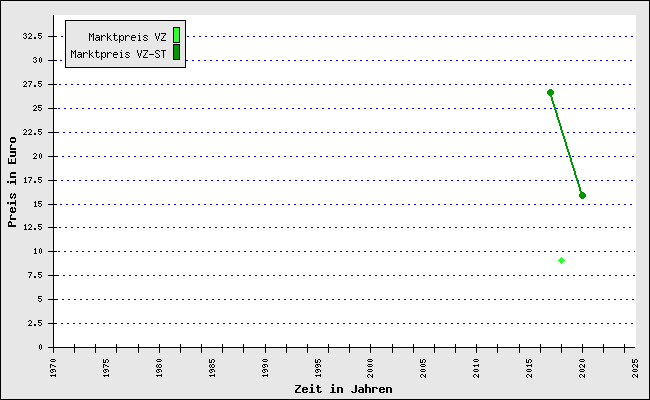The image size is (650, 400).
Task: Click the y-axis label 25
Action: pos(38,109)
